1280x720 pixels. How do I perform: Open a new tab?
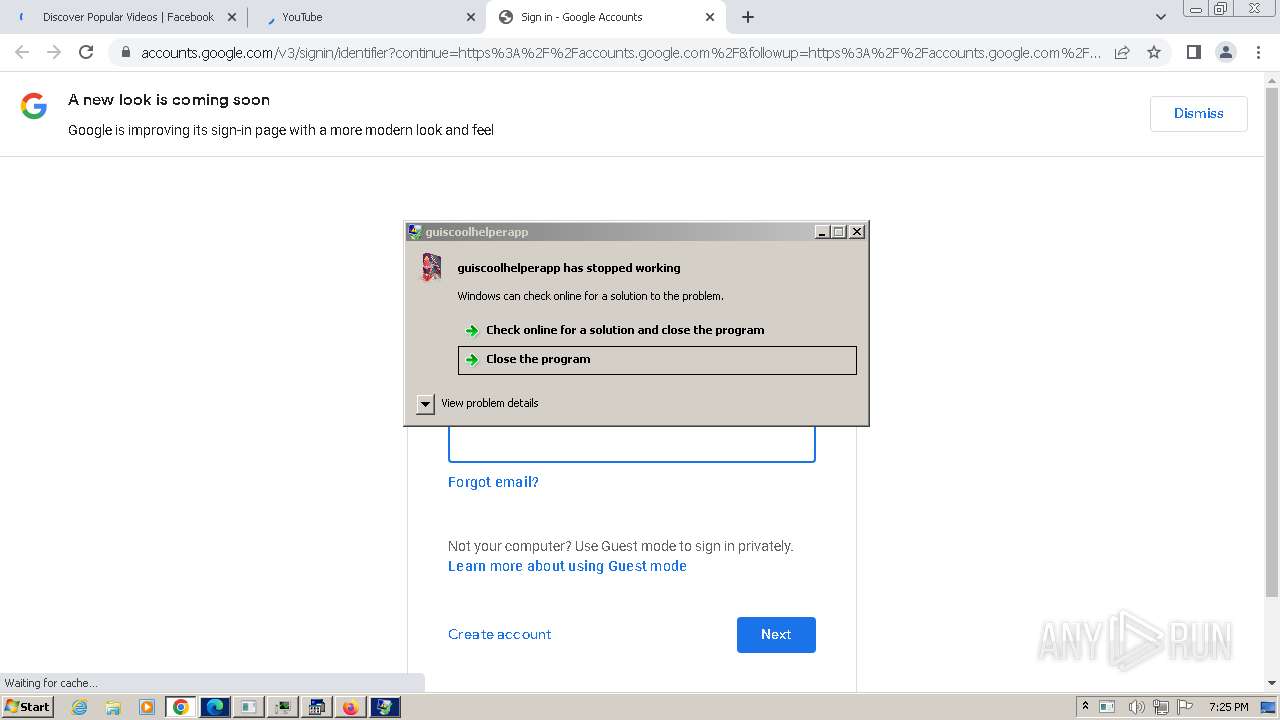click(747, 17)
